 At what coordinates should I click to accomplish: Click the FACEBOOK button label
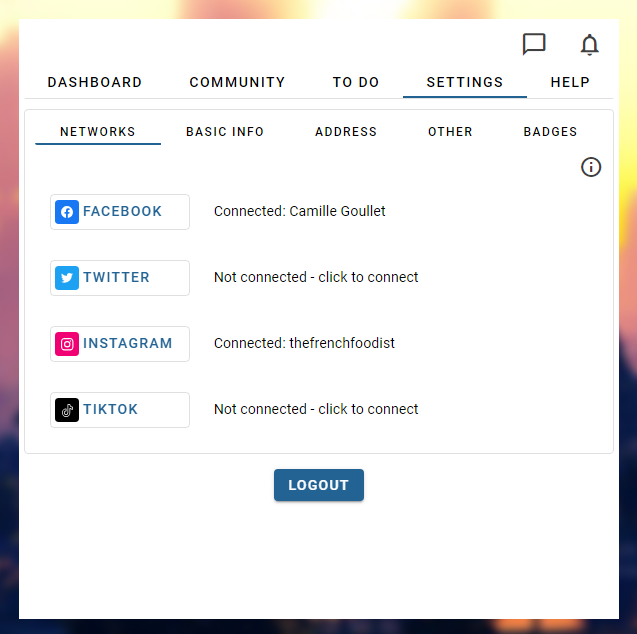click(122, 211)
